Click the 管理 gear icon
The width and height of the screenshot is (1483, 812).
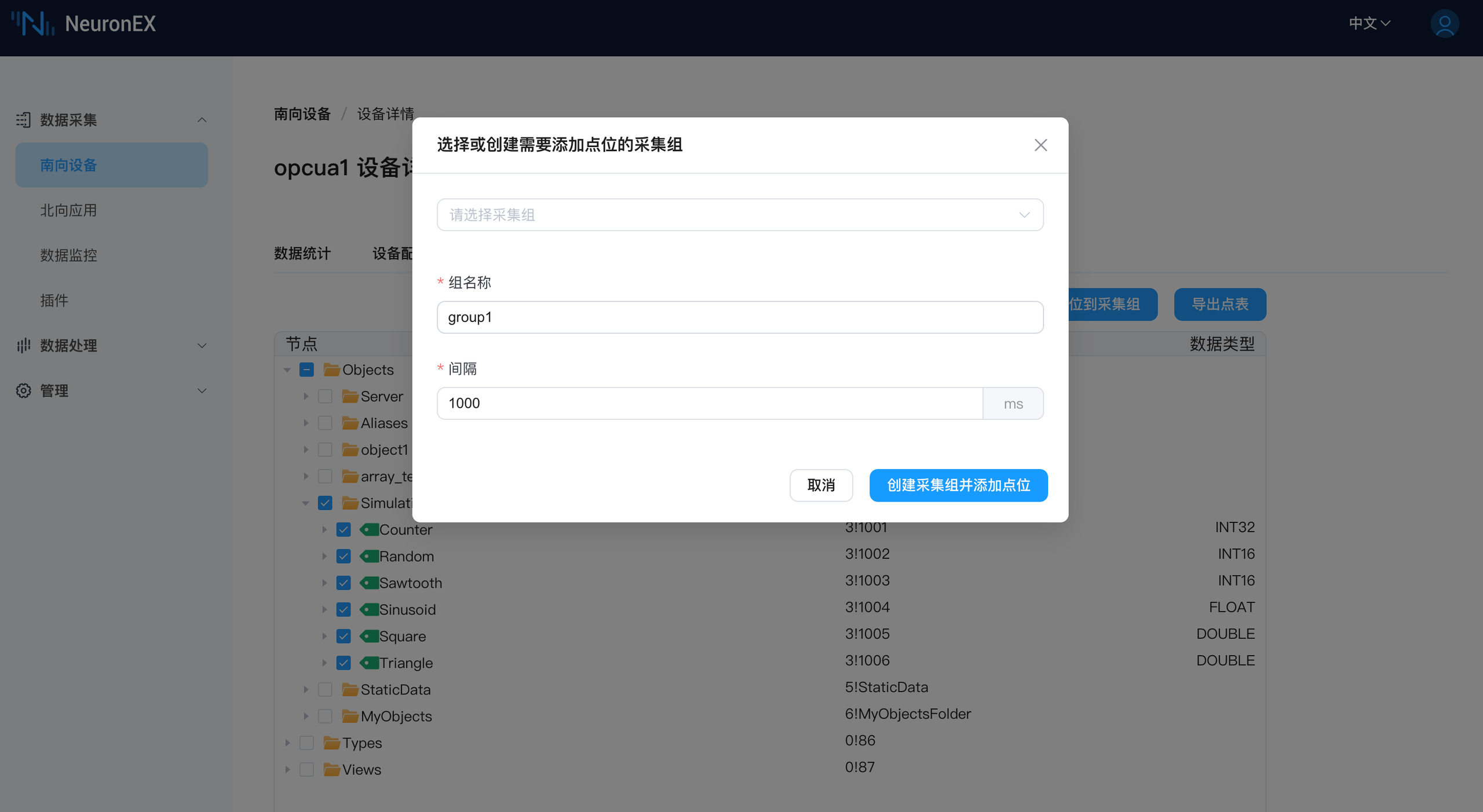click(x=23, y=390)
